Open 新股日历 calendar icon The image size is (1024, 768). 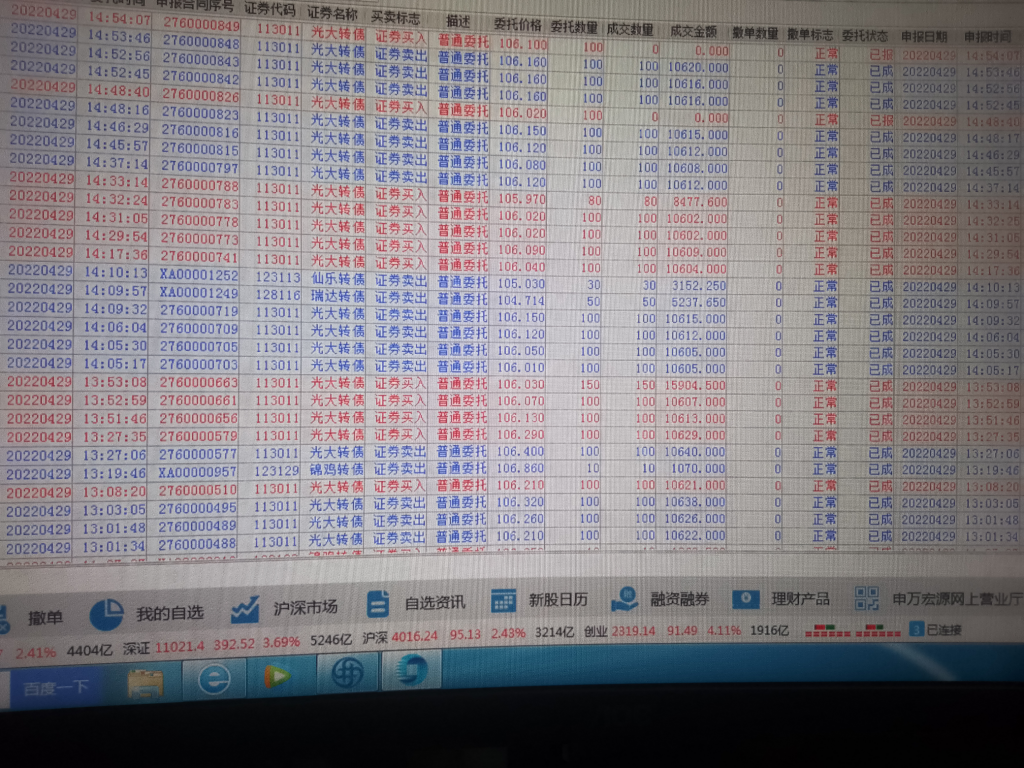504,600
